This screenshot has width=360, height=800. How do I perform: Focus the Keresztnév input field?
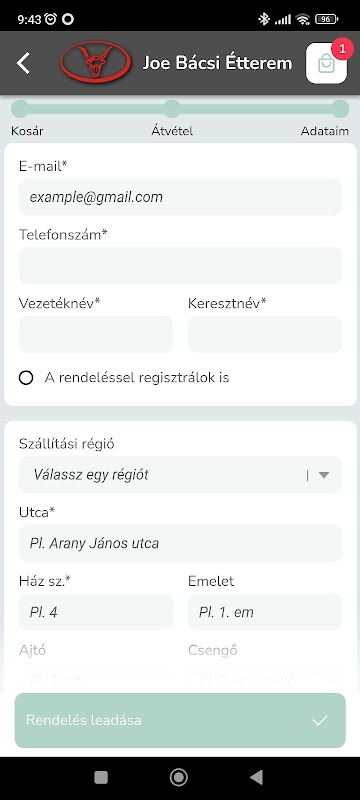click(x=265, y=334)
